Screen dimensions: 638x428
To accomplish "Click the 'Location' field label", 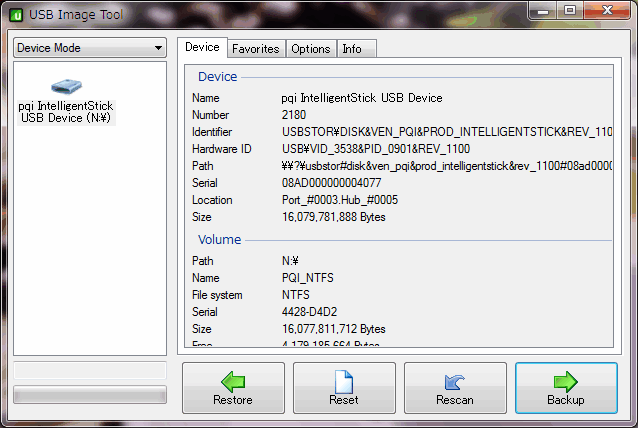I will [x=212, y=200].
